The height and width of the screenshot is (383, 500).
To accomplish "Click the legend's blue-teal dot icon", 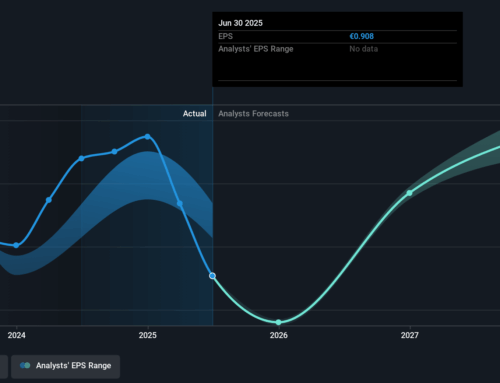I will coord(25,366).
